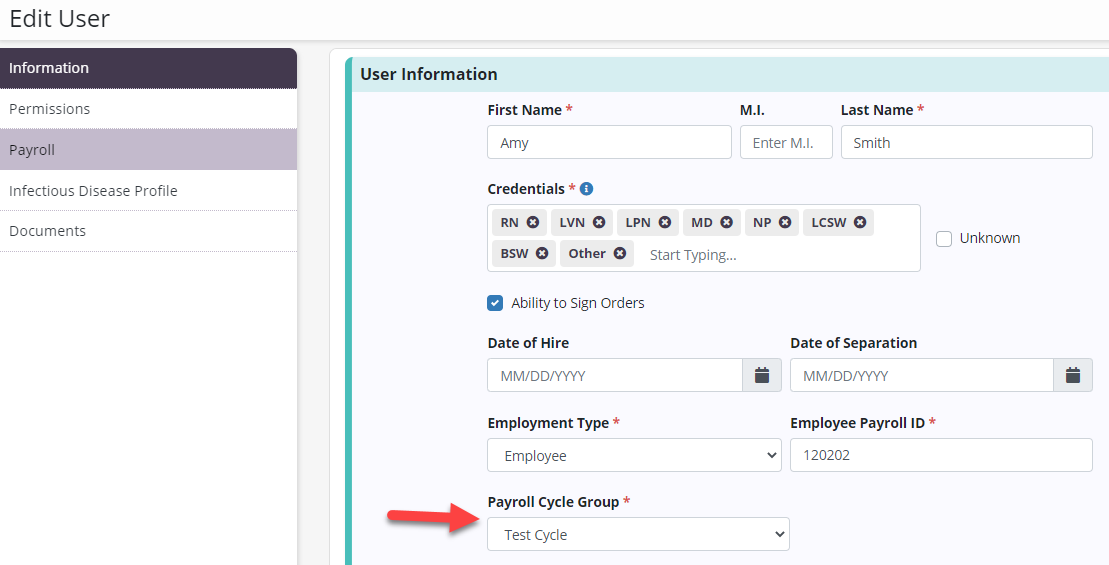The image size is (1109, 565).
Task: Open the Documents section
Action: point(148,231)
